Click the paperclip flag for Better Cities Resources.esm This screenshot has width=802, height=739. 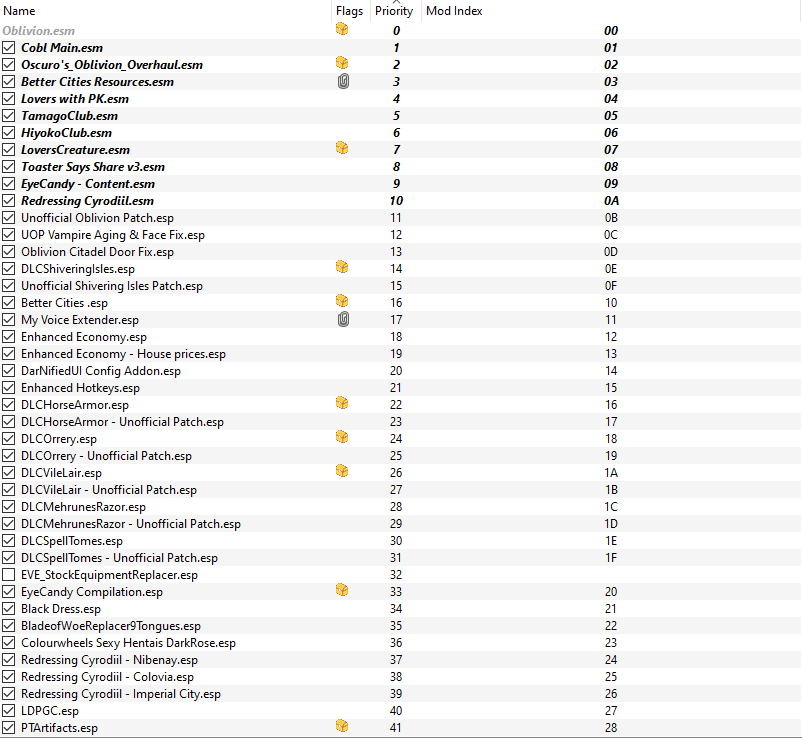(343, 81)
